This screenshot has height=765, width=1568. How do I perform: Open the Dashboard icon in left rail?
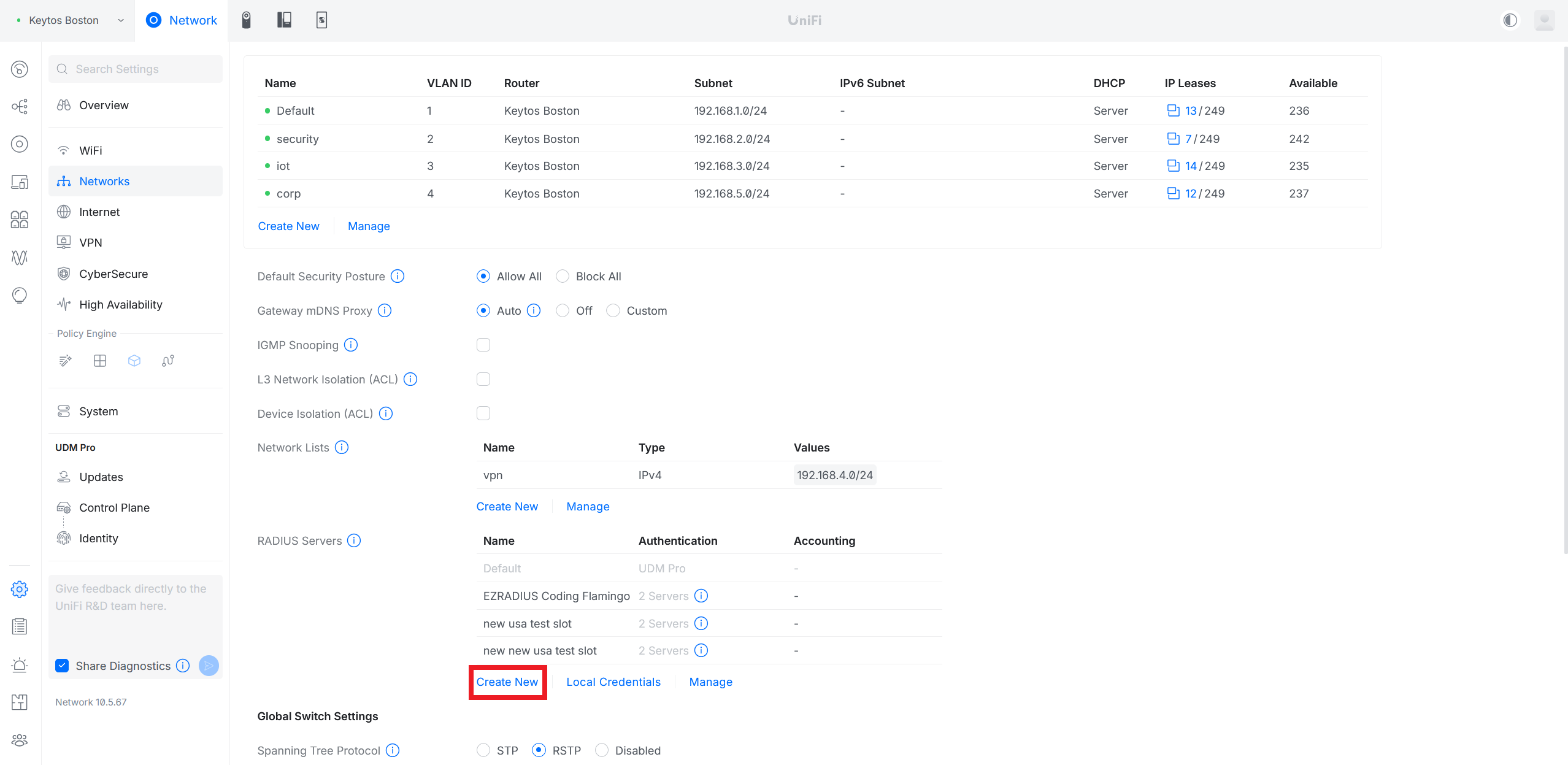(20, 69)
